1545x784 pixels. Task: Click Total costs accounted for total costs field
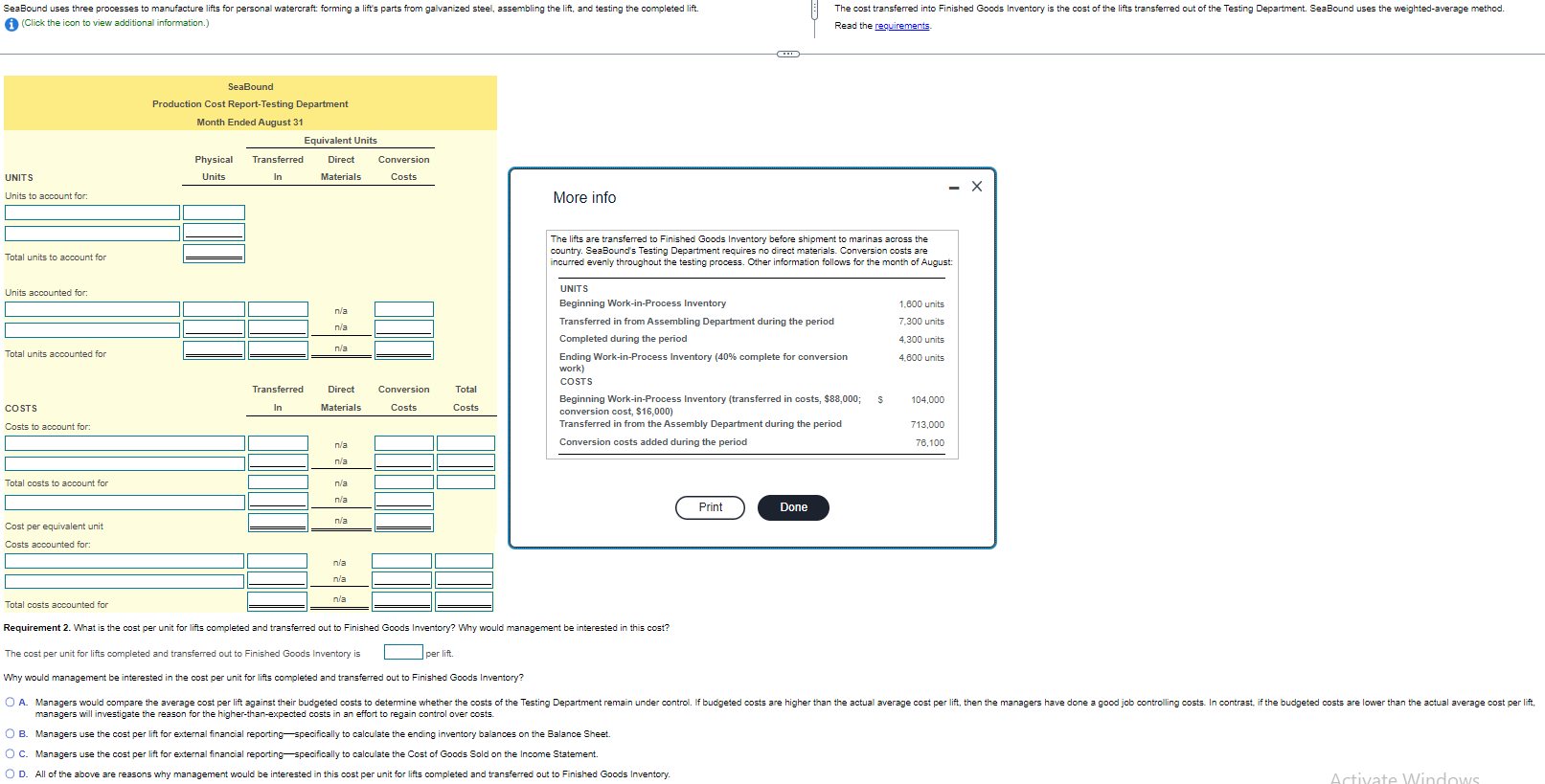tap(464, 601)
